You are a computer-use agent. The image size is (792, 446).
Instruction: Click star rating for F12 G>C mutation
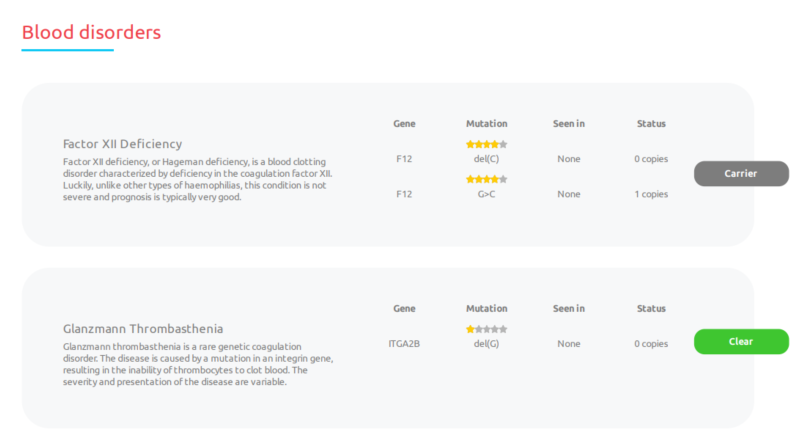click(x=486, y=179)
